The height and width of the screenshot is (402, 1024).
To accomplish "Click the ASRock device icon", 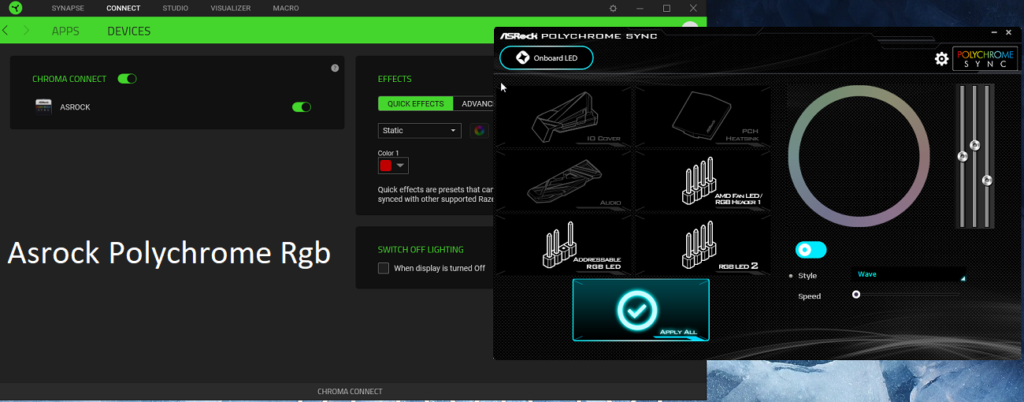I will coord(44,106).
